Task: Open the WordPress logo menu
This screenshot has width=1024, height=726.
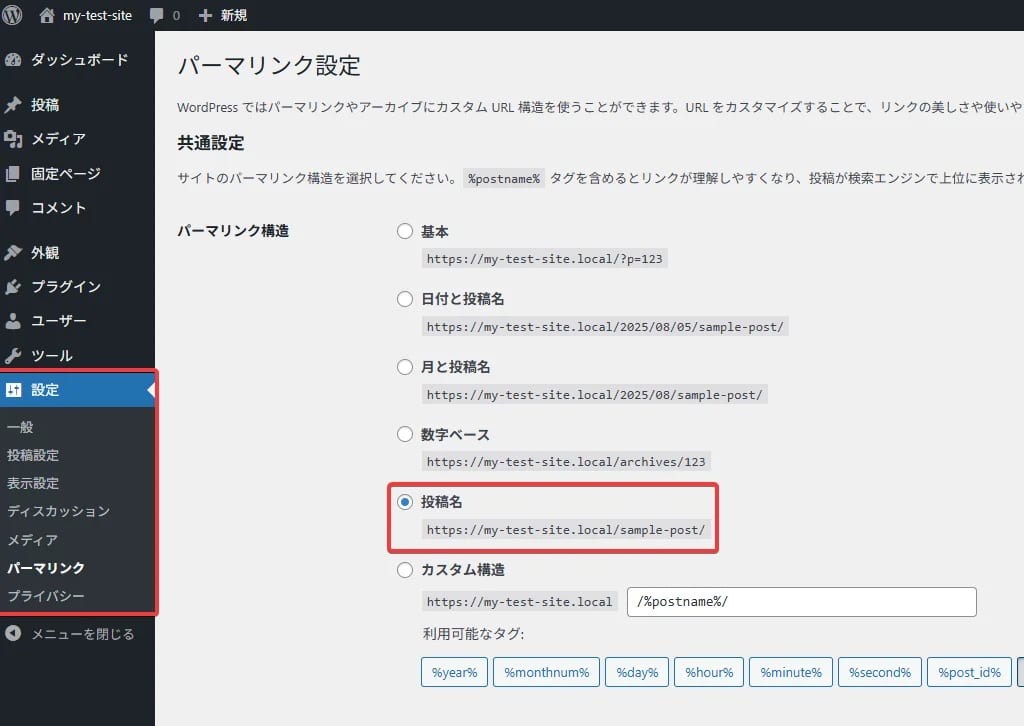Action: [12, 15]
